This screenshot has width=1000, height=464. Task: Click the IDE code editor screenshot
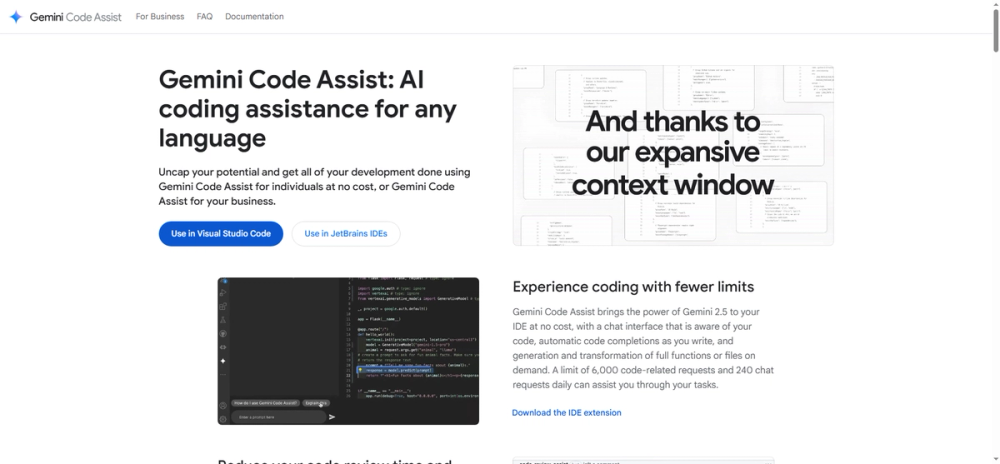(x=348, y=351)
